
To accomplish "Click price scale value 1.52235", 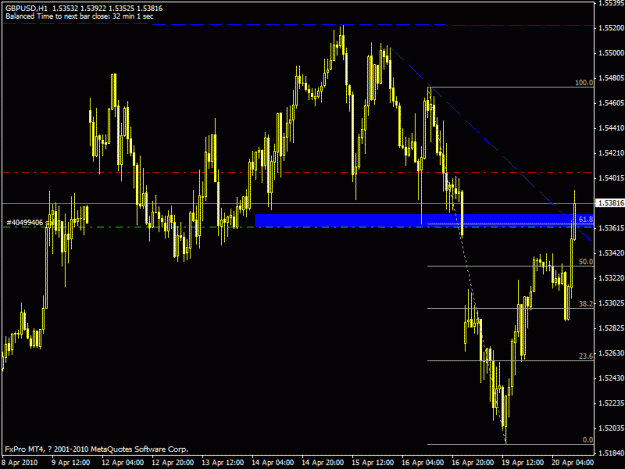I will tap(610, 403).
